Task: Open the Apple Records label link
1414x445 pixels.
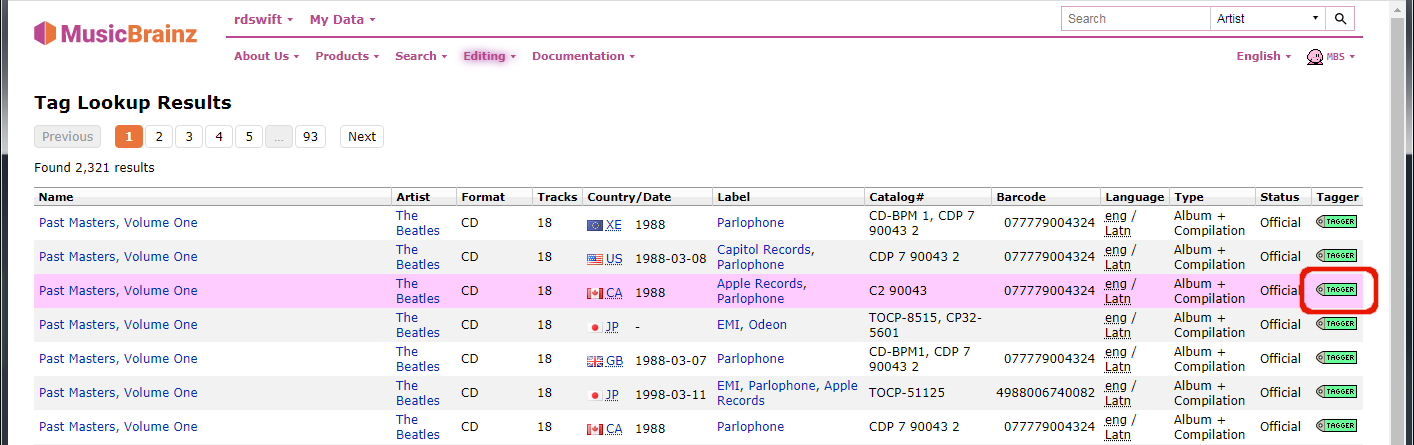Action: point(759,284)
